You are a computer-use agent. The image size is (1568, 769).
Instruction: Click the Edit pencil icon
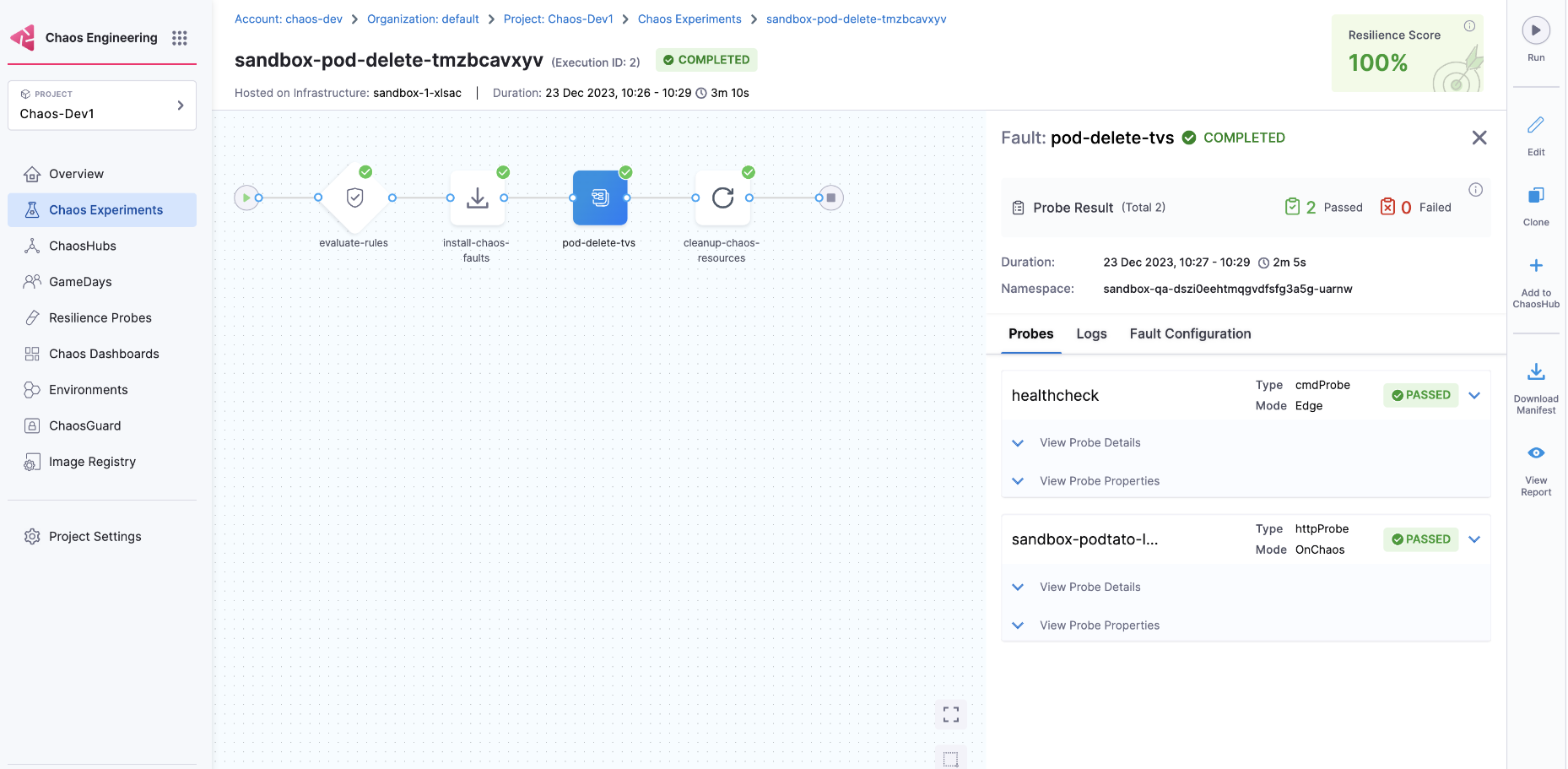(1535, 125)
